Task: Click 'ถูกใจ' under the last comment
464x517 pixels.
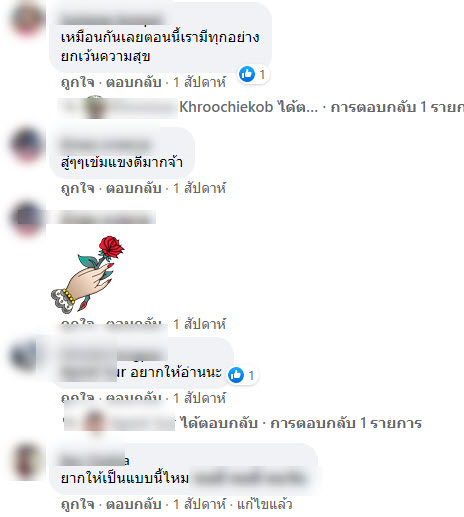Action: [78, 504]
